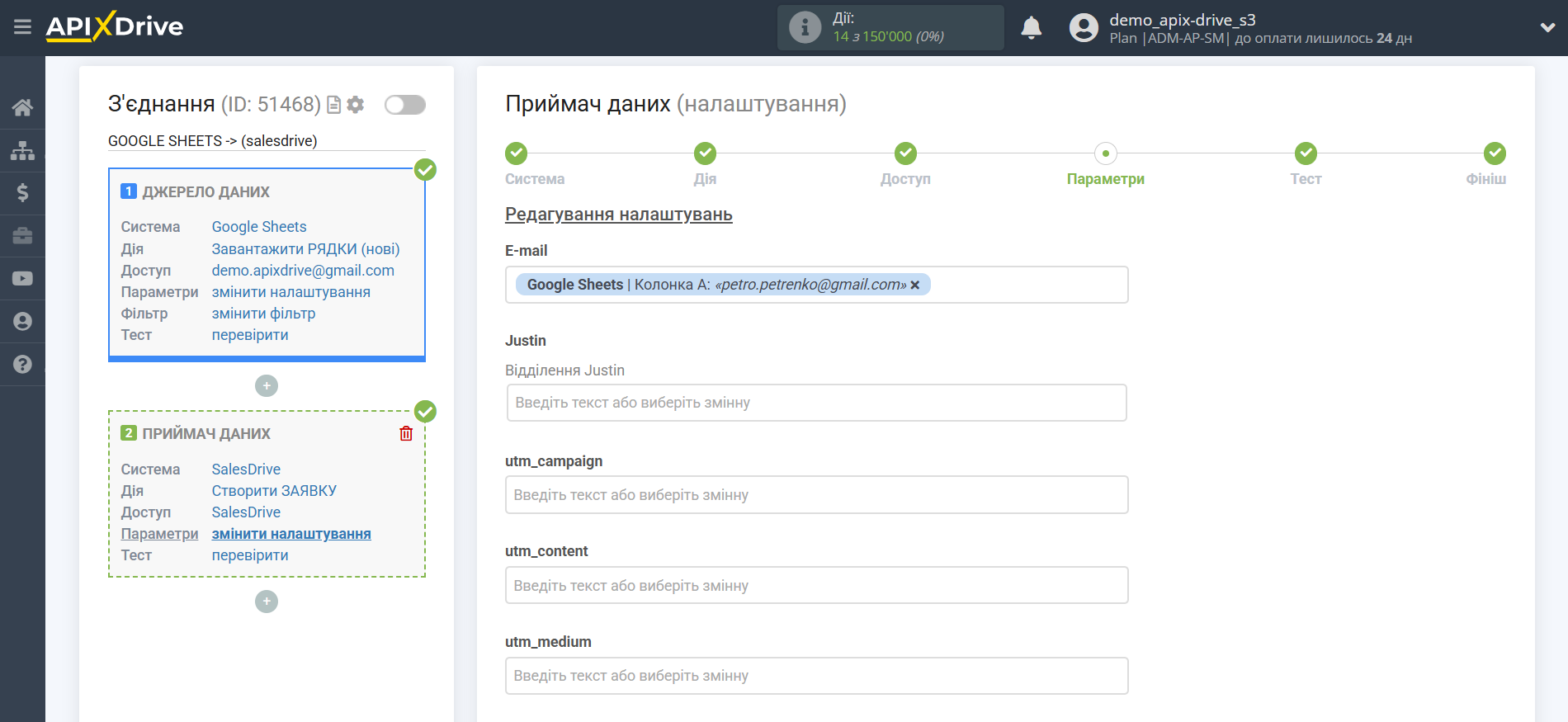Click Редагування налаштувань heading
The width and height of the screenshot is (1568, 722).
(619, 215)
